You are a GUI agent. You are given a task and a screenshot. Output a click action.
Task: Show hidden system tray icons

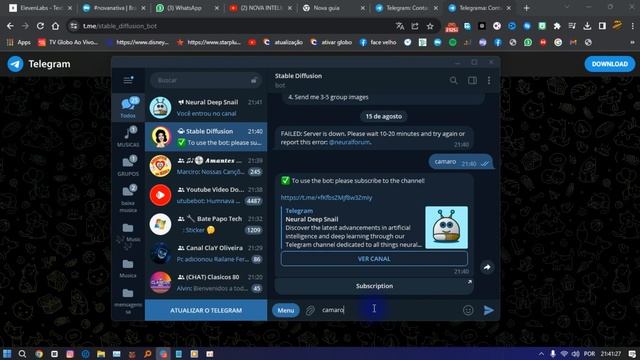click(x=541, y=353)
